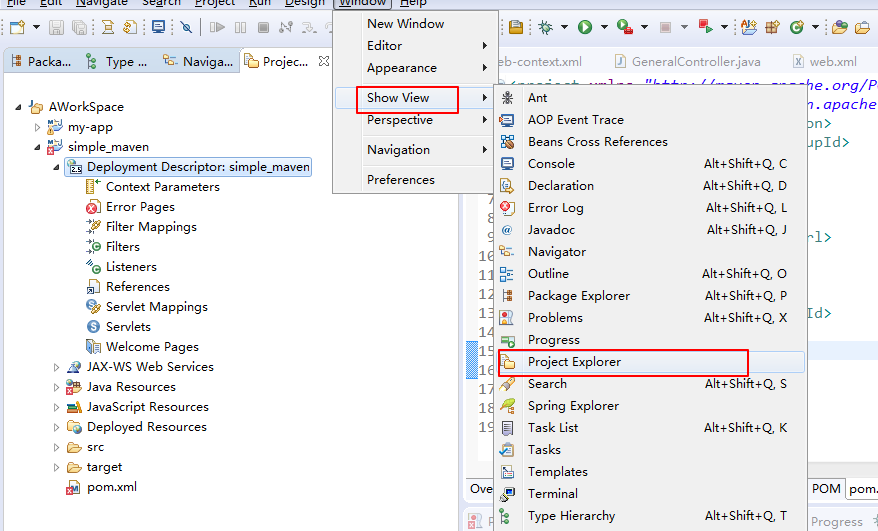Open the New file dropdown arrow
The height and width of the screenshot is (531, 878).
pos(36,27)
